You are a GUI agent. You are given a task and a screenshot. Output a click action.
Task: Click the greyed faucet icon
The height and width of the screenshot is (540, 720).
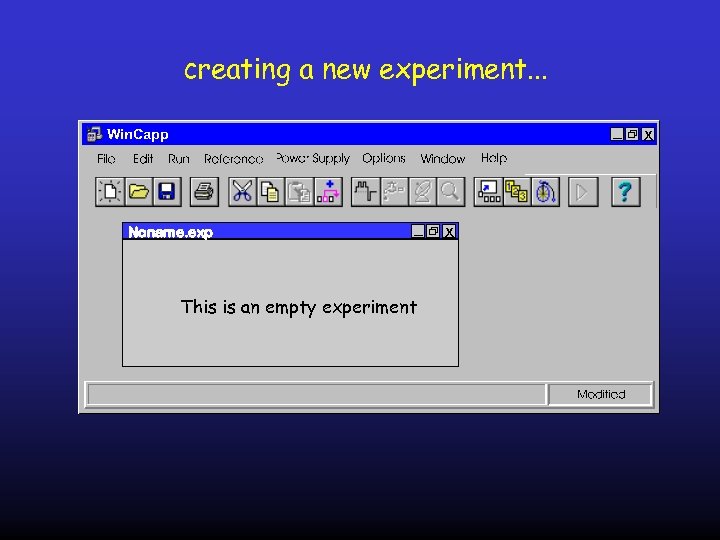tap(394, 191)
